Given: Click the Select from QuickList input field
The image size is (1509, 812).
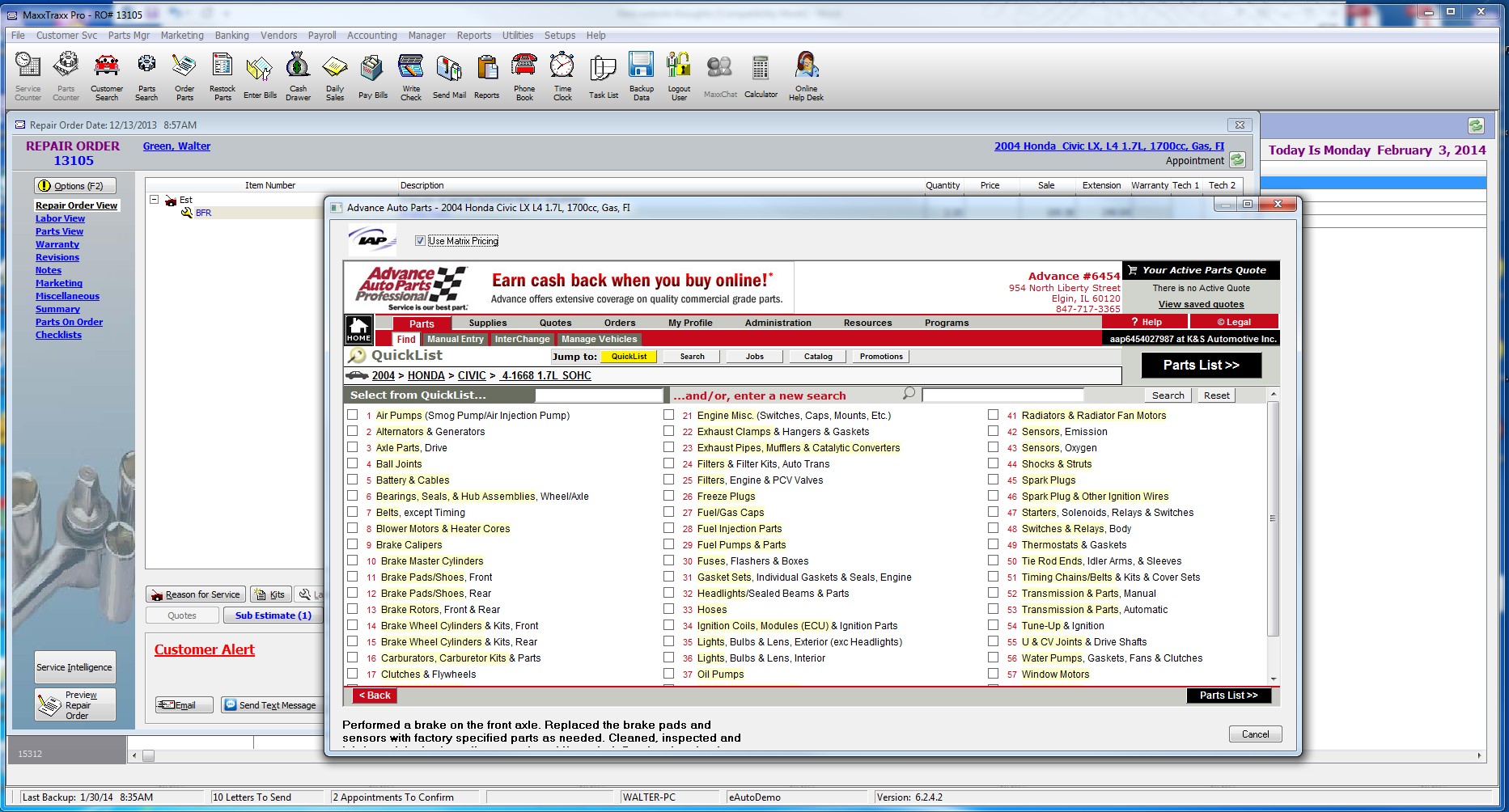Looking at the screenshot, I should click(x=599, y=395).
